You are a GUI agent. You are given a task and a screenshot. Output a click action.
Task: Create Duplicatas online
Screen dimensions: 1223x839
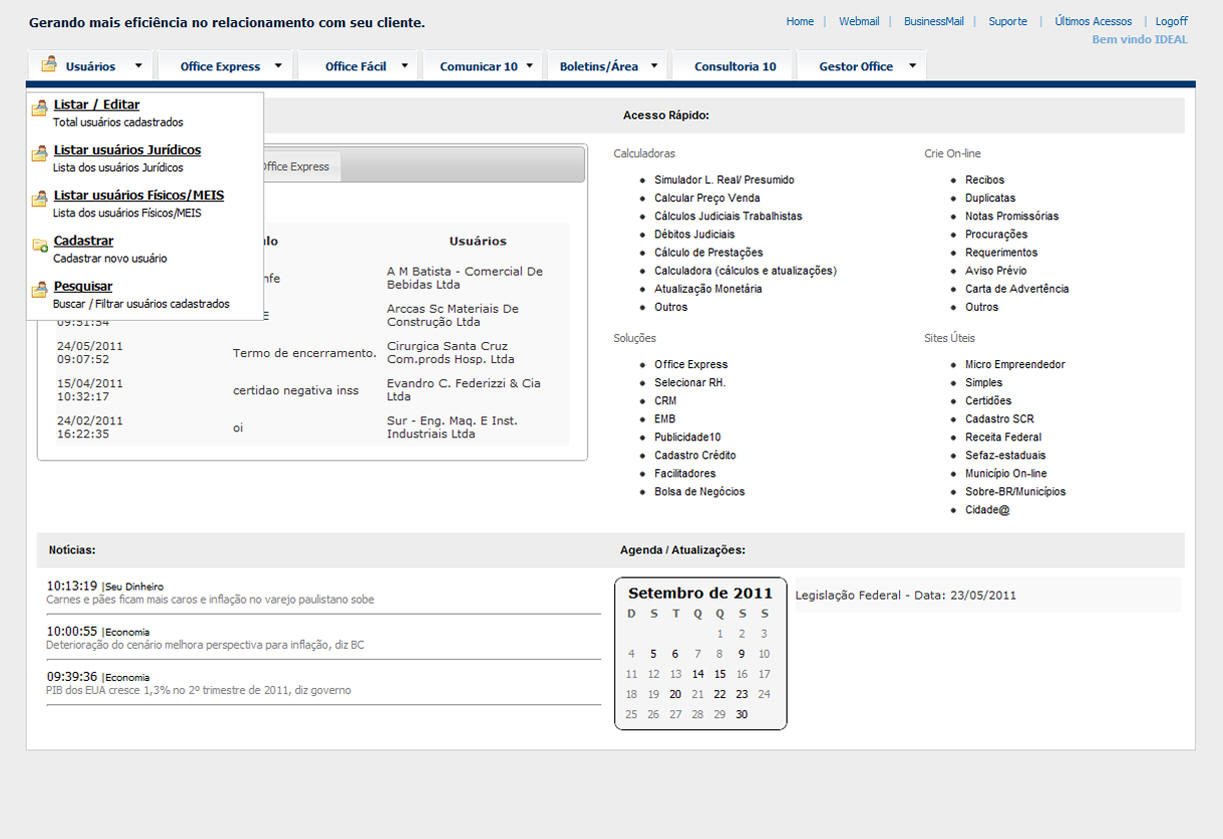990,198
